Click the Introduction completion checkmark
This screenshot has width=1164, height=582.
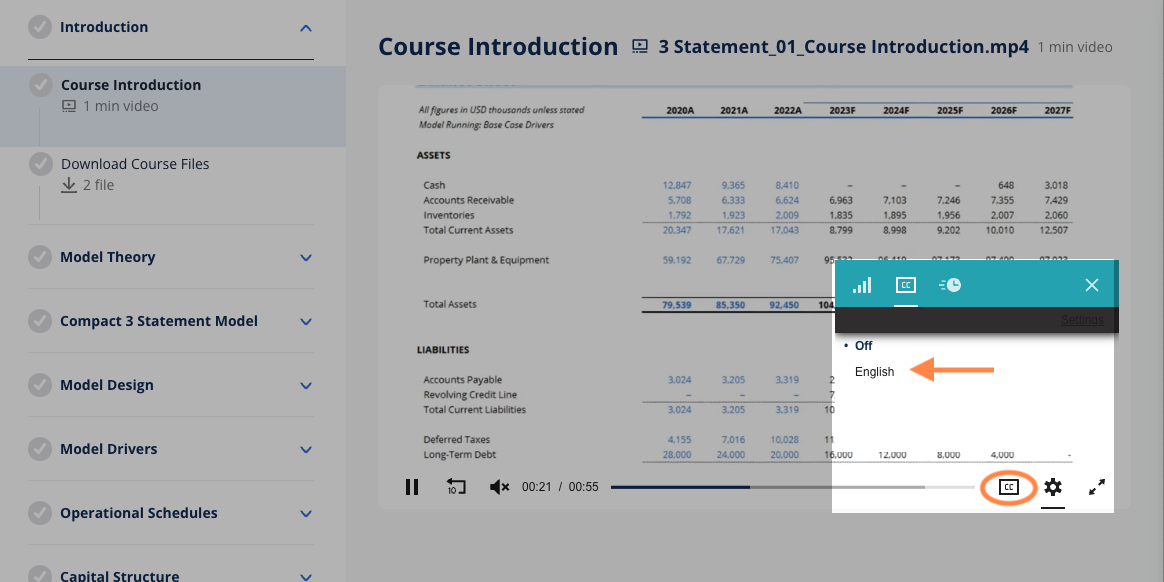(40, 27)
